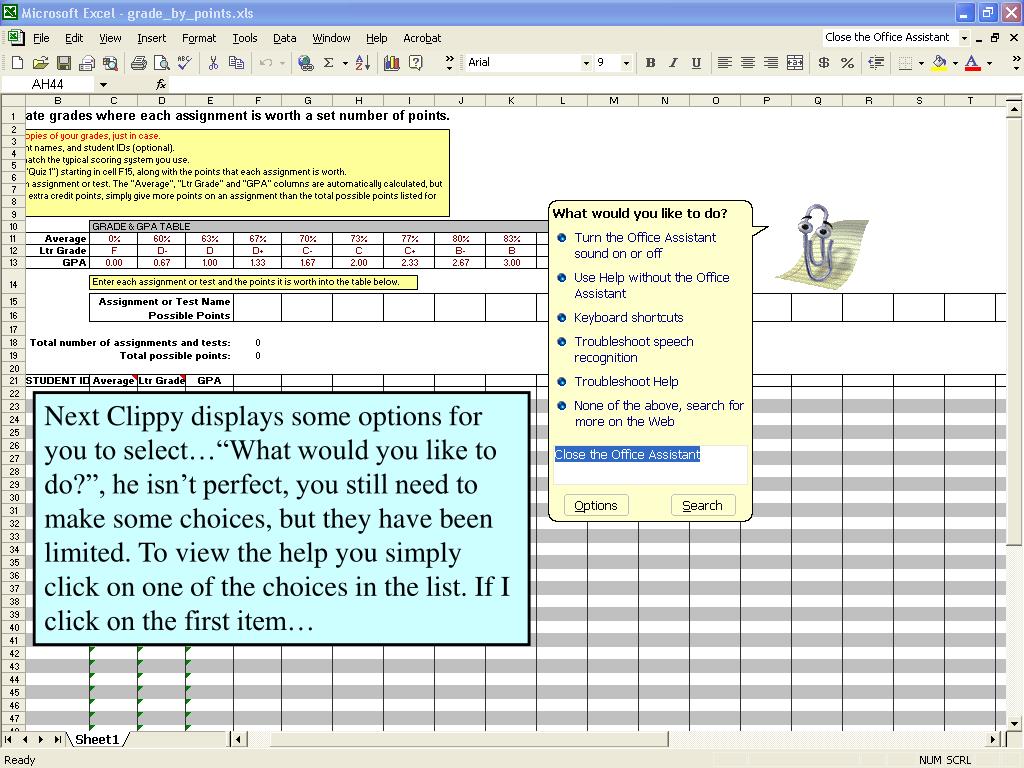Click the vertical scrollbar down arrow
This screenshot has height=768, width=1024.
coord(1014,723)
